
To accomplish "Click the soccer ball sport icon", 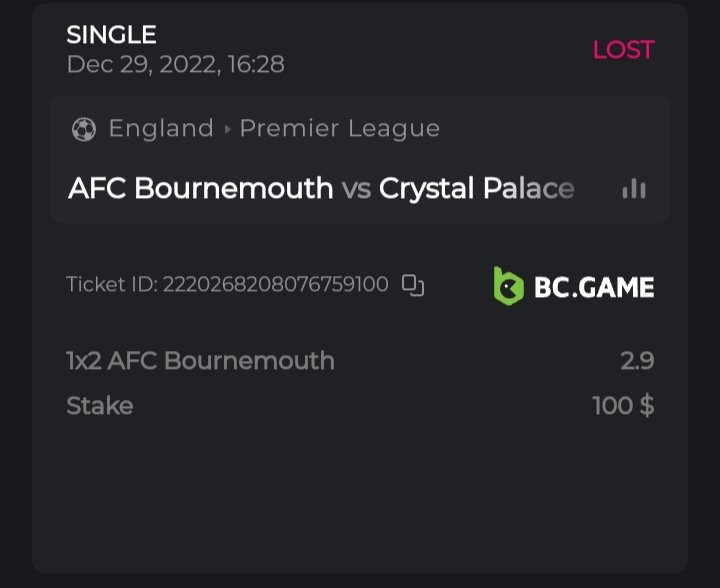I will [84, 129].
